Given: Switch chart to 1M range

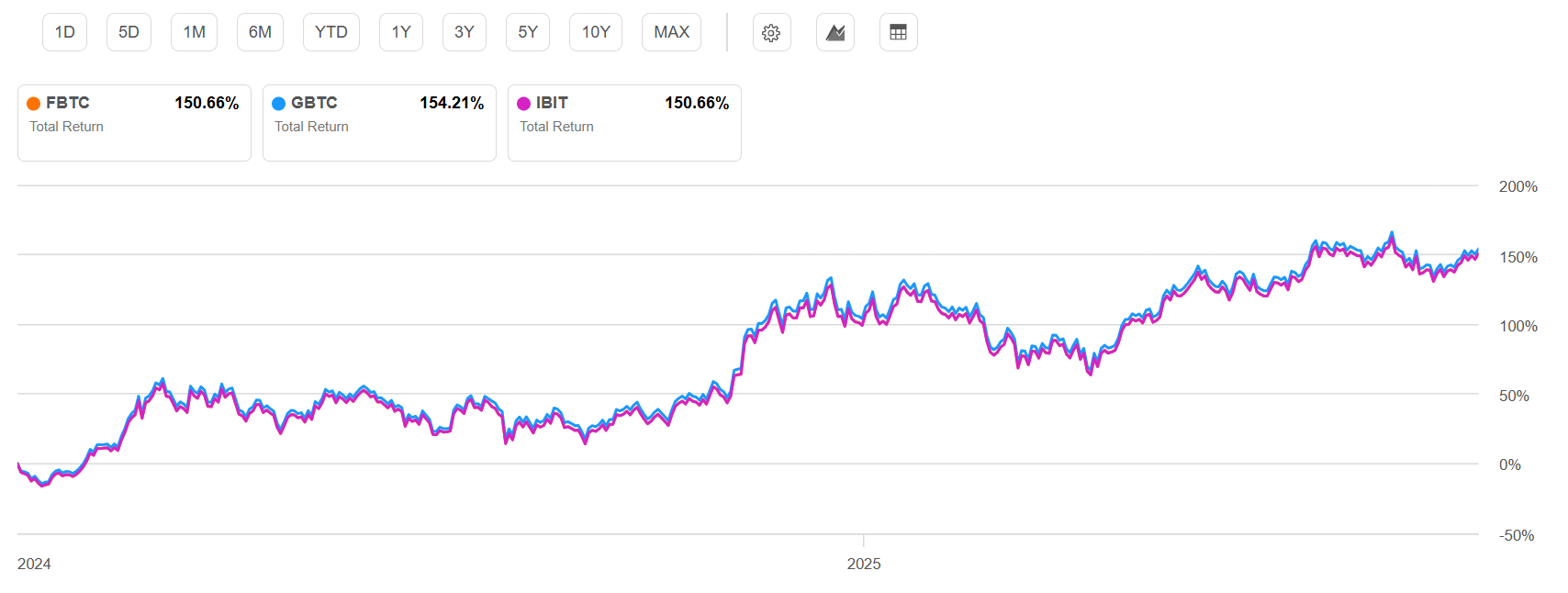Looking at the screenshot, I should 194,33.
